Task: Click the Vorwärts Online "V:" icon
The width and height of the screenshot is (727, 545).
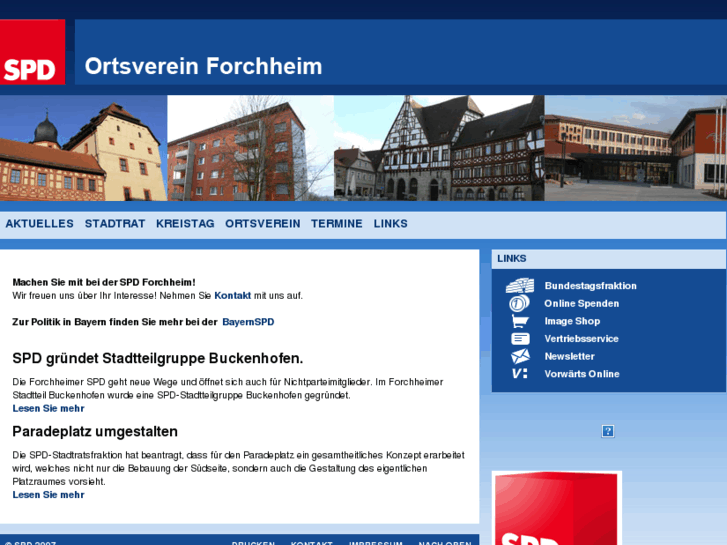Action: tap(520, 374)
